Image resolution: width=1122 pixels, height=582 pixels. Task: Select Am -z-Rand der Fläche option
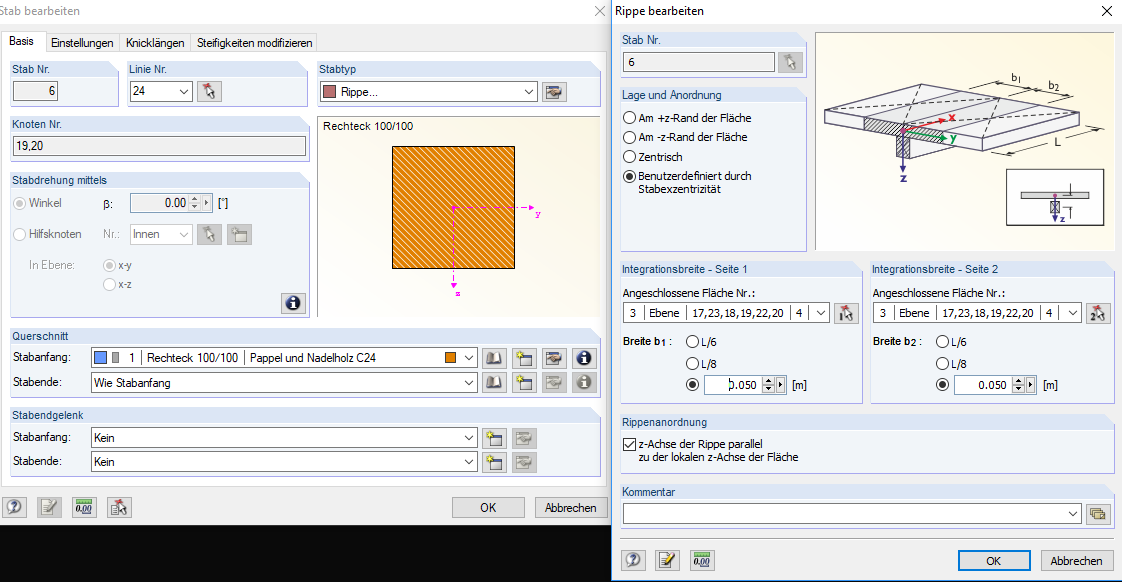pyautogui.click(x=685, y=137)
